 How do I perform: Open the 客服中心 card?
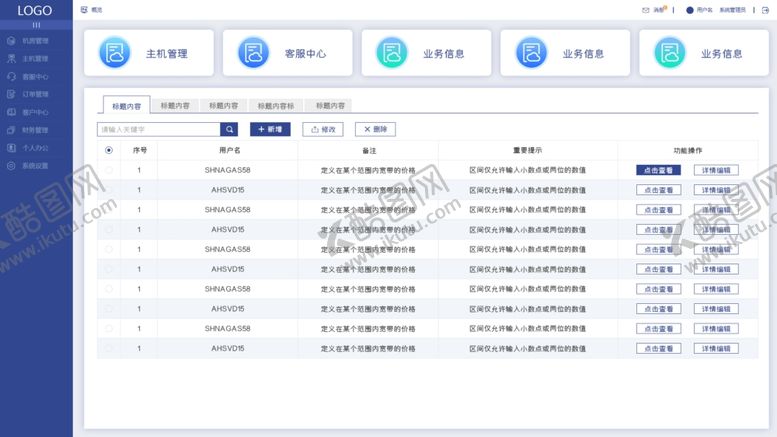tap(287, 53)
